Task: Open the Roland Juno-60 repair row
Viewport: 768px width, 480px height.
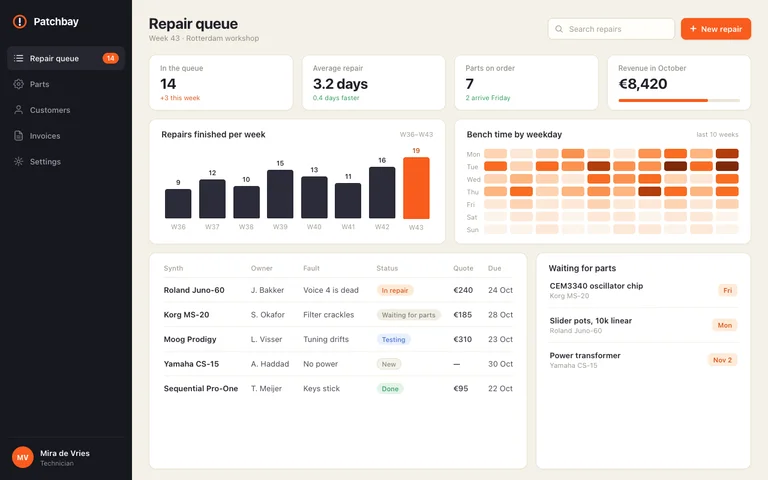Action: (x=338, y=290)
